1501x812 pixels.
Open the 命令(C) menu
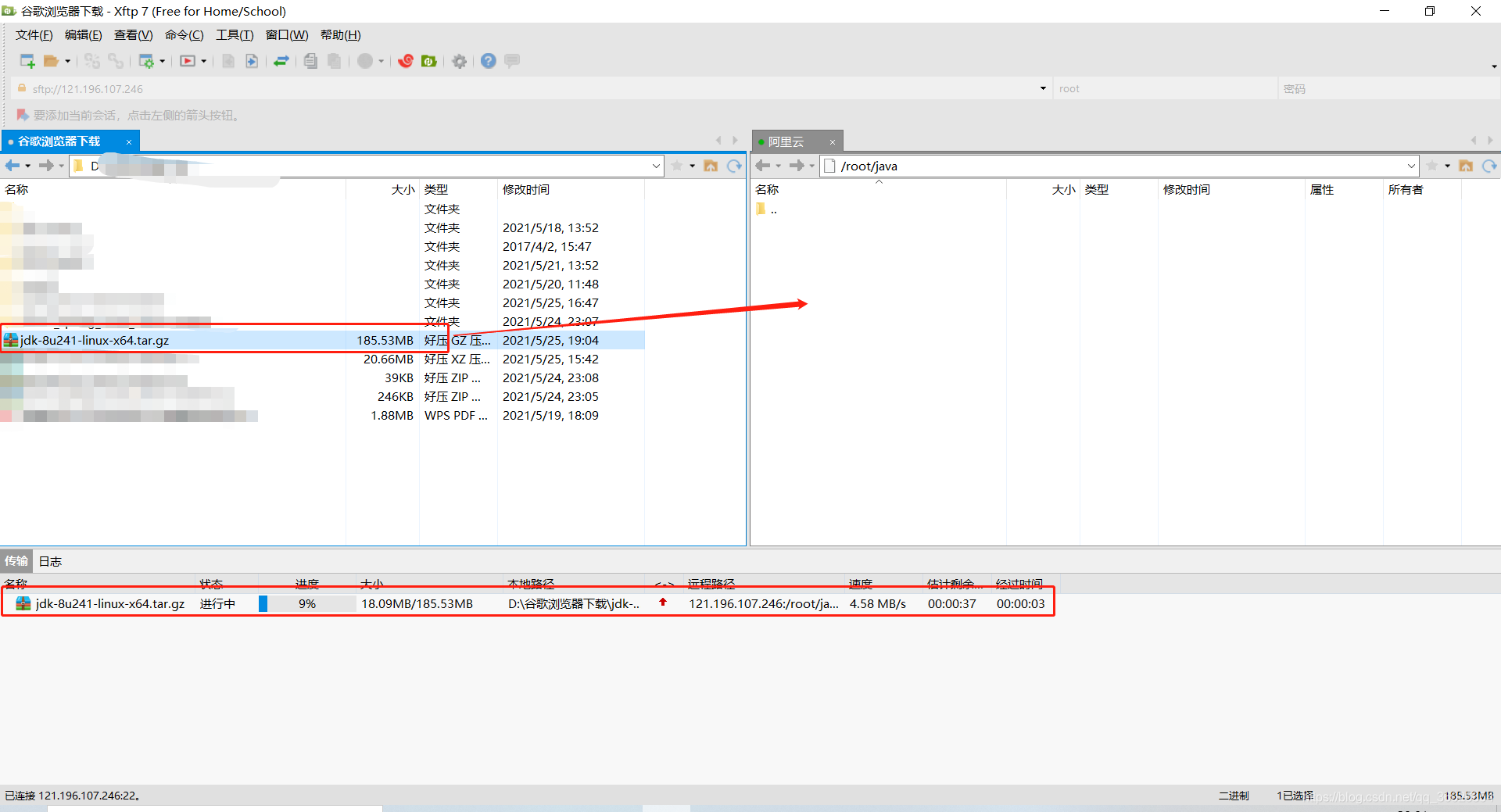(184, 35)
